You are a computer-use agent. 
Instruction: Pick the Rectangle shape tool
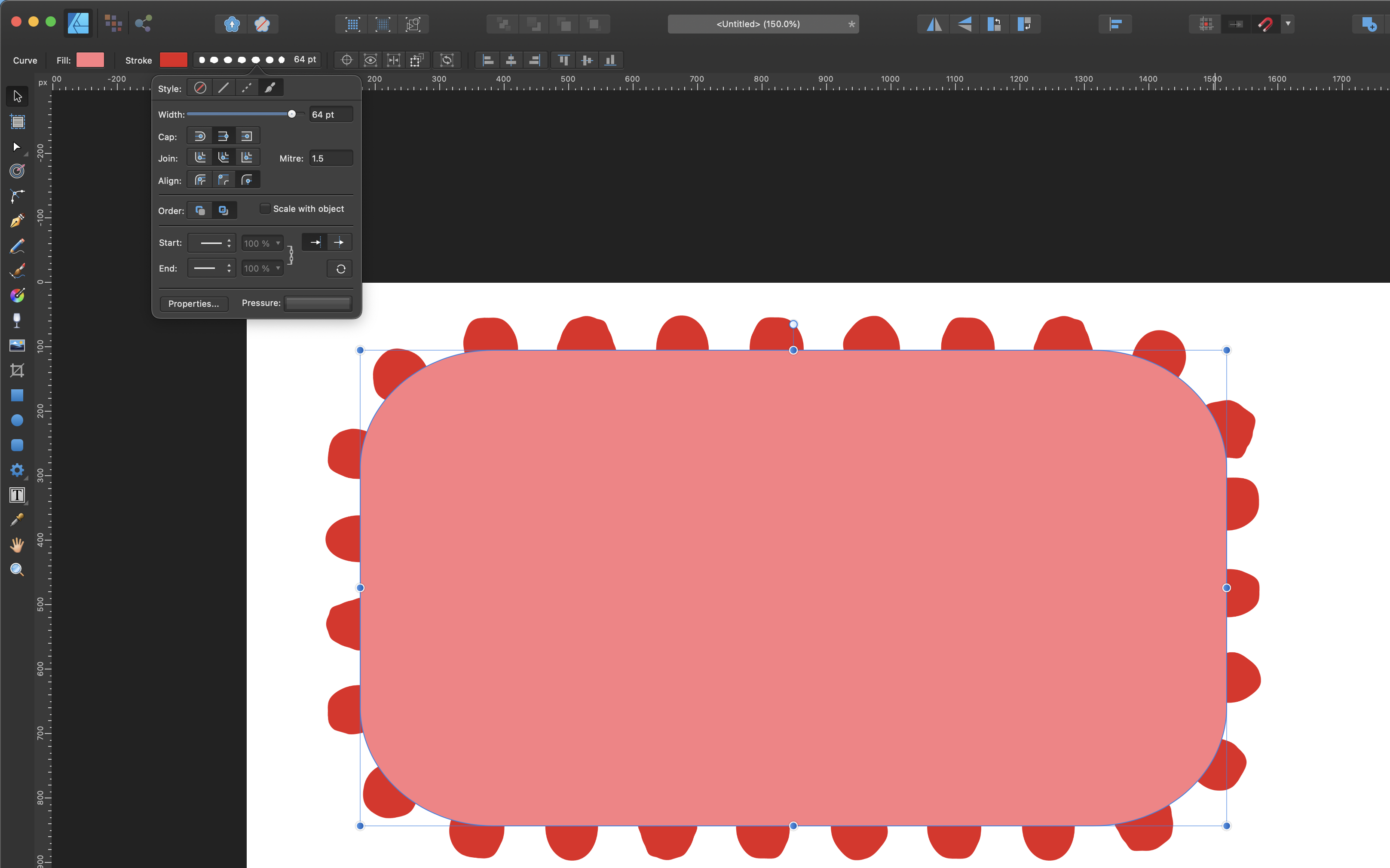point(17,395)
